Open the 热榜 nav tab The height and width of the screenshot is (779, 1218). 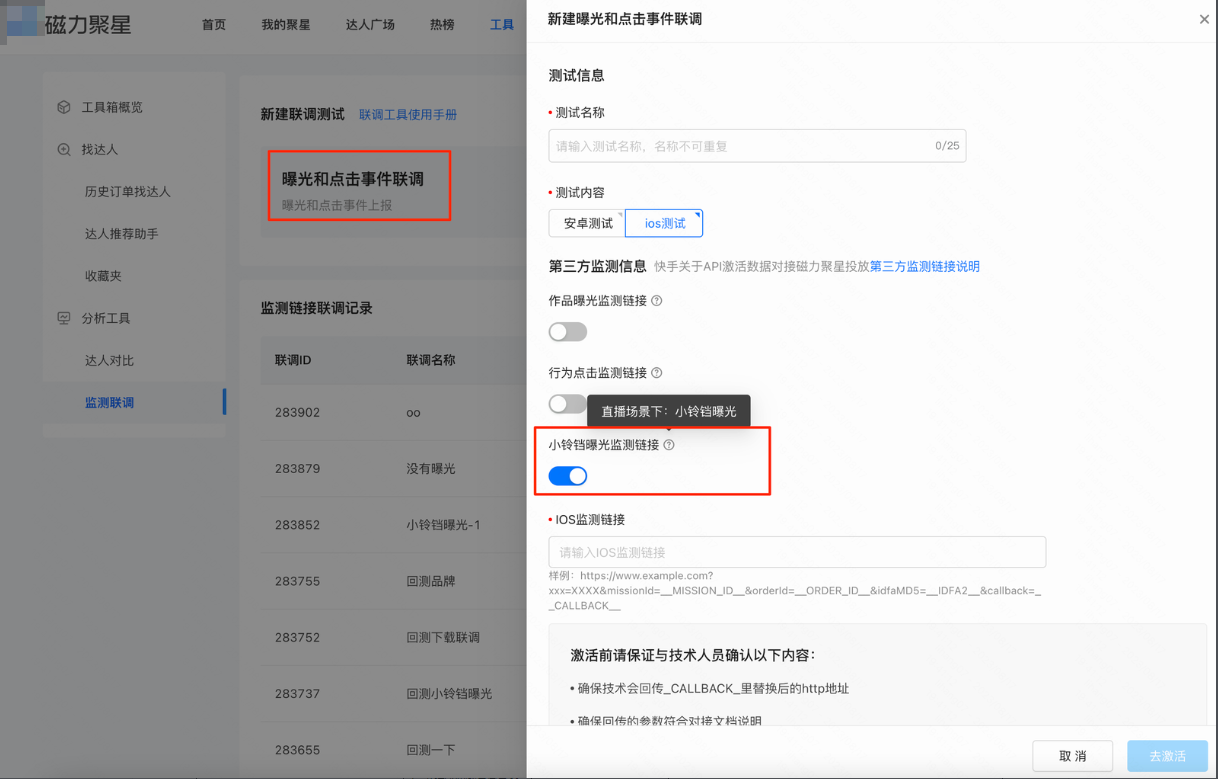coord(442,25)
